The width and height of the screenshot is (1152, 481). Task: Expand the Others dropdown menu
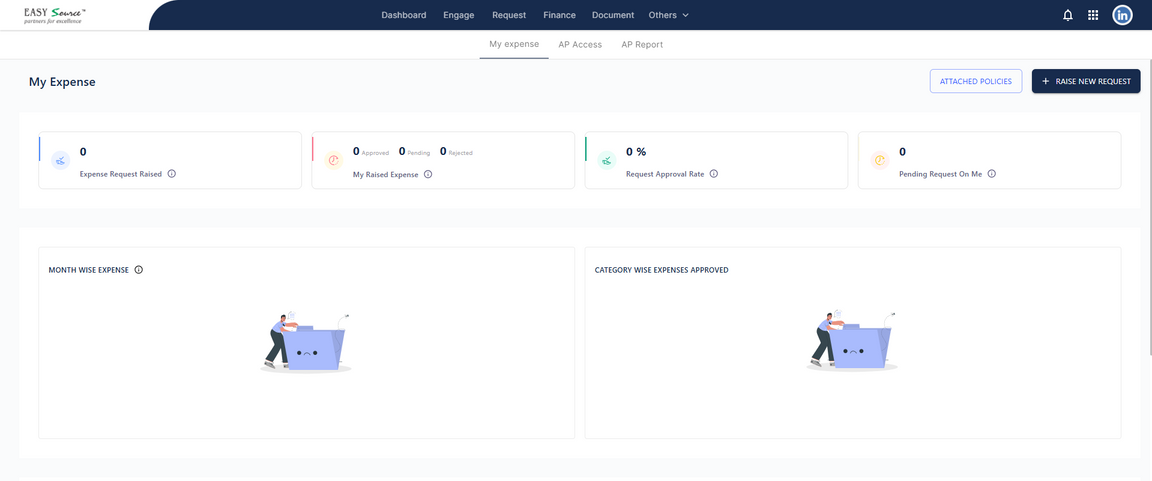pyautogui.click(x=668, y=15)
